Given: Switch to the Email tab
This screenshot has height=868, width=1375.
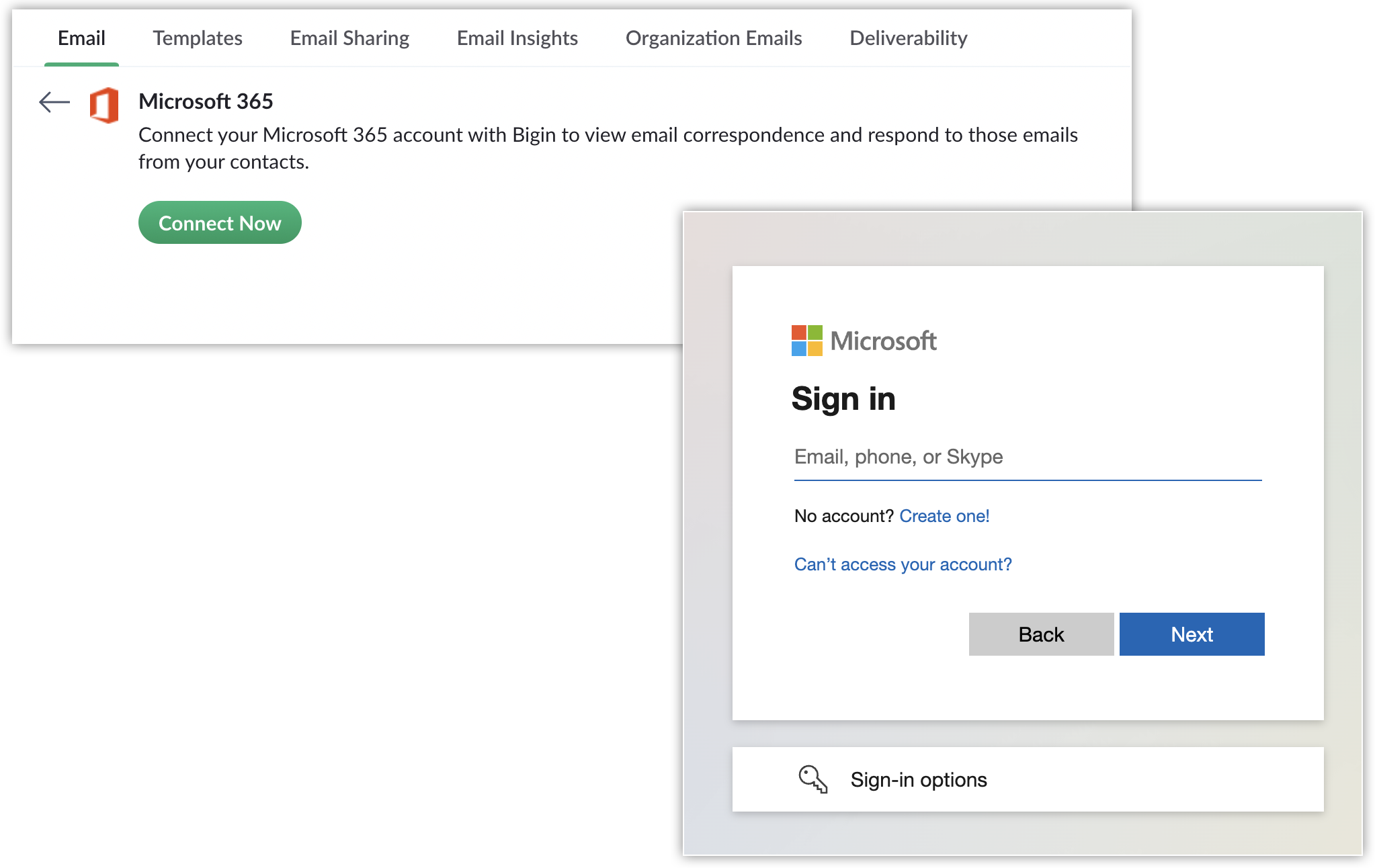Looking at the screenshot, I should pyautogui.click(x=81, y=38).
